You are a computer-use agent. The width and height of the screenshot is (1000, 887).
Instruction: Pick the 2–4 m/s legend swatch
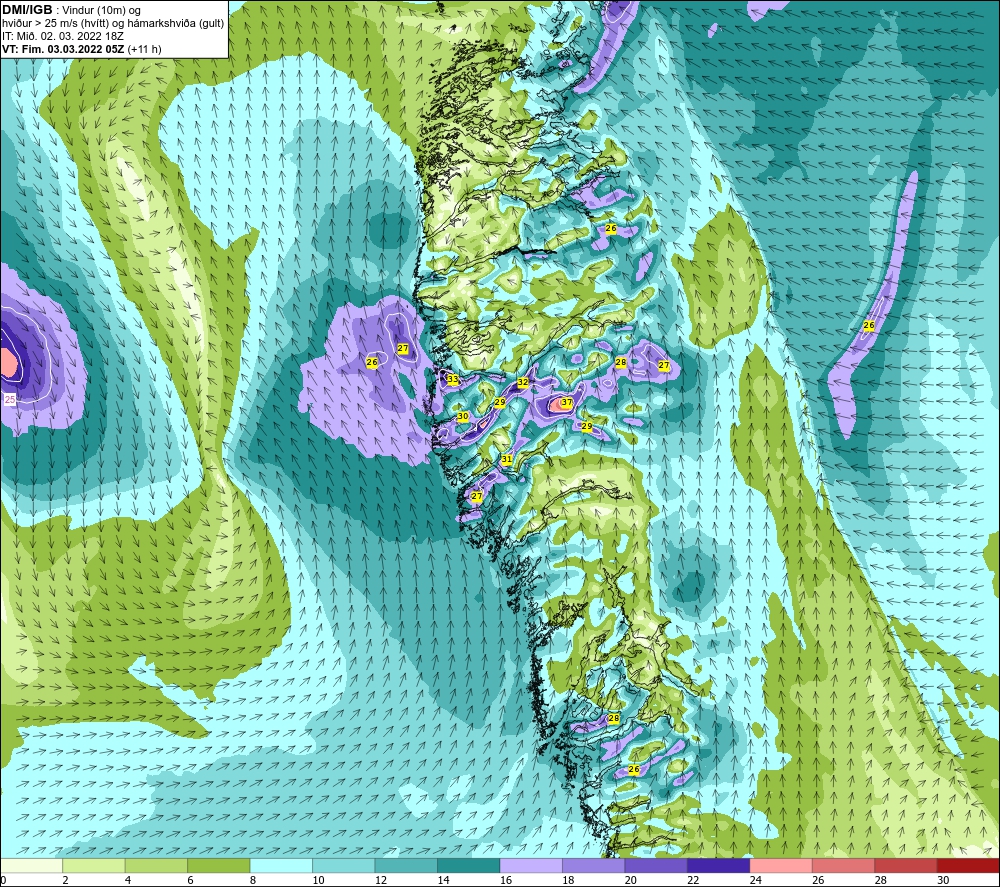[x=94, y=865]
